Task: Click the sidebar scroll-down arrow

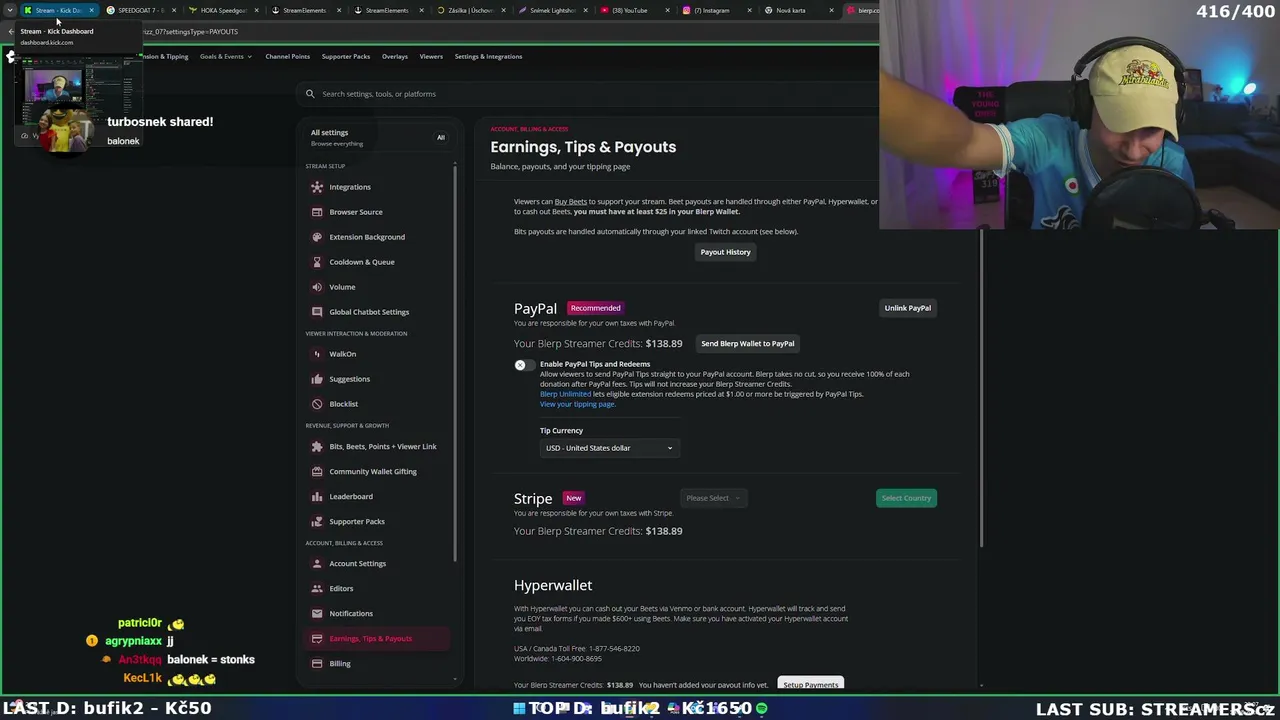Action: 456,680
